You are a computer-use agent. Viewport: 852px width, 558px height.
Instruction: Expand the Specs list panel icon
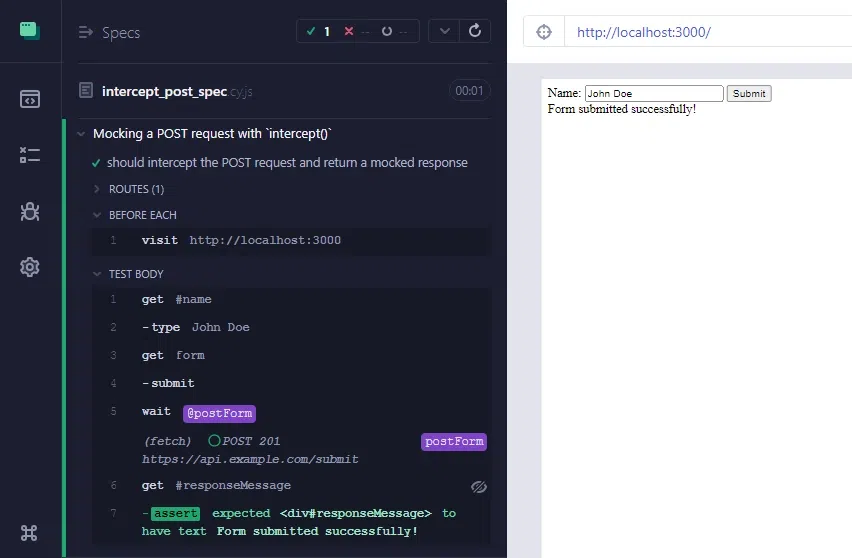[85, 33]
